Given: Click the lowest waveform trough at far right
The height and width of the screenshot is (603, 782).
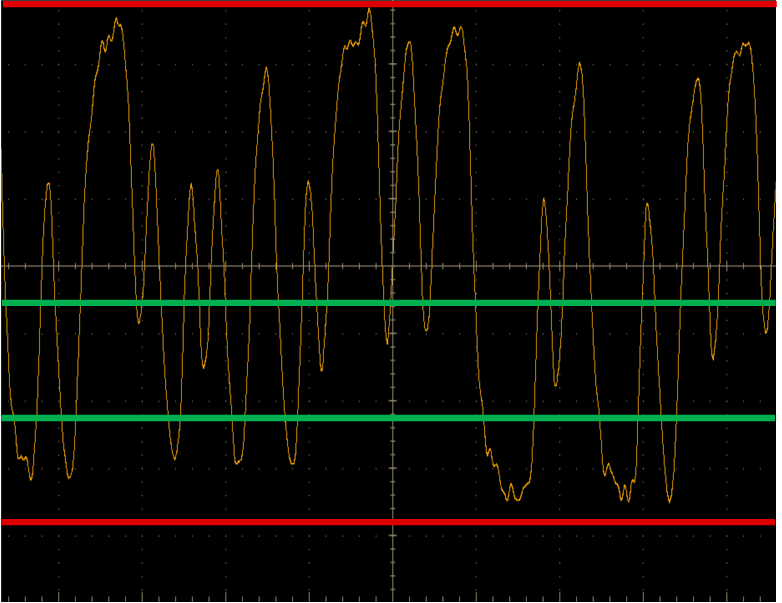Looking at the screenshot, I should point(669,499).
